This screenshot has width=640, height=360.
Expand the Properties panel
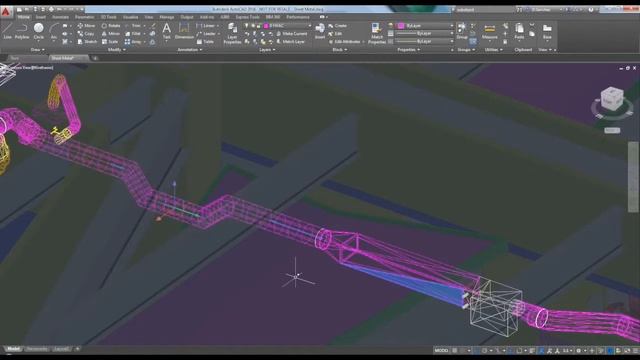pos(409,50)
